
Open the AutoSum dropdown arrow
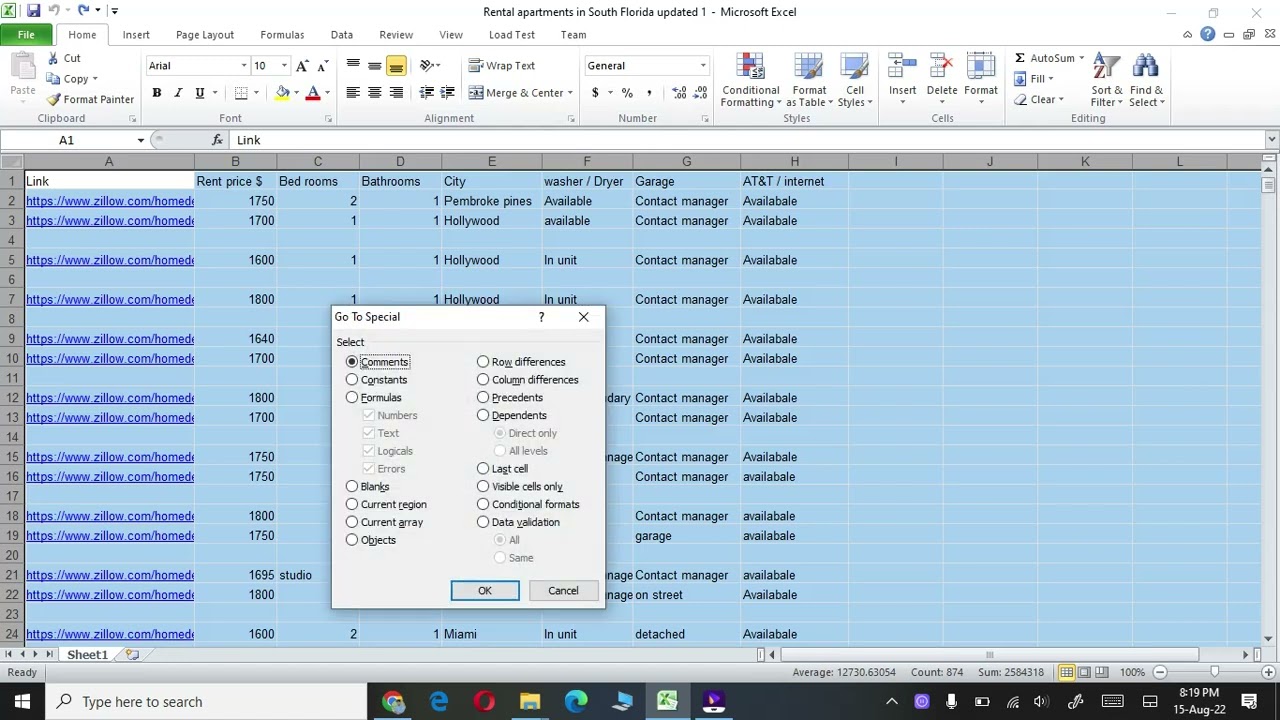coord(1081,58)
